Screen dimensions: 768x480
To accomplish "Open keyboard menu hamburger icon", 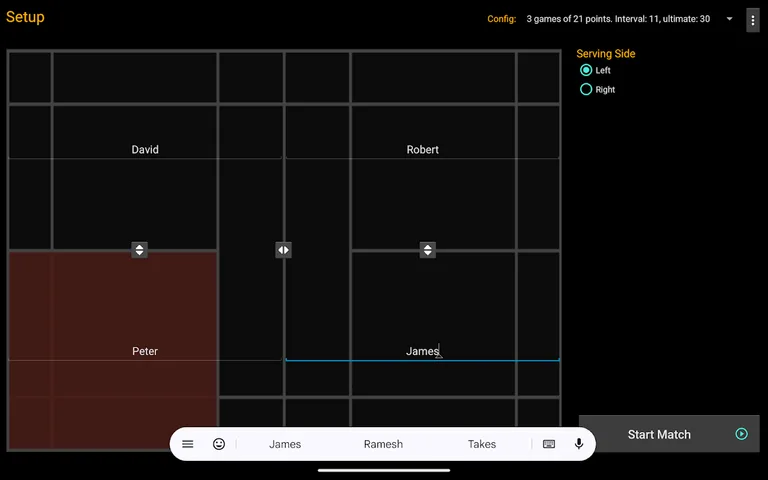I will pyautogui.click(x=188, y=444).
